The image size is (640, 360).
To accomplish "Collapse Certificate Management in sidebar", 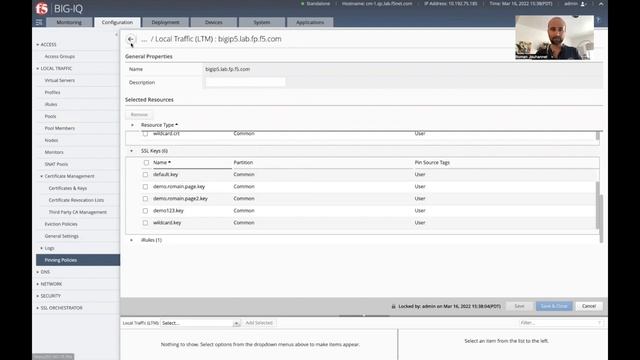I will click(42, 176).
